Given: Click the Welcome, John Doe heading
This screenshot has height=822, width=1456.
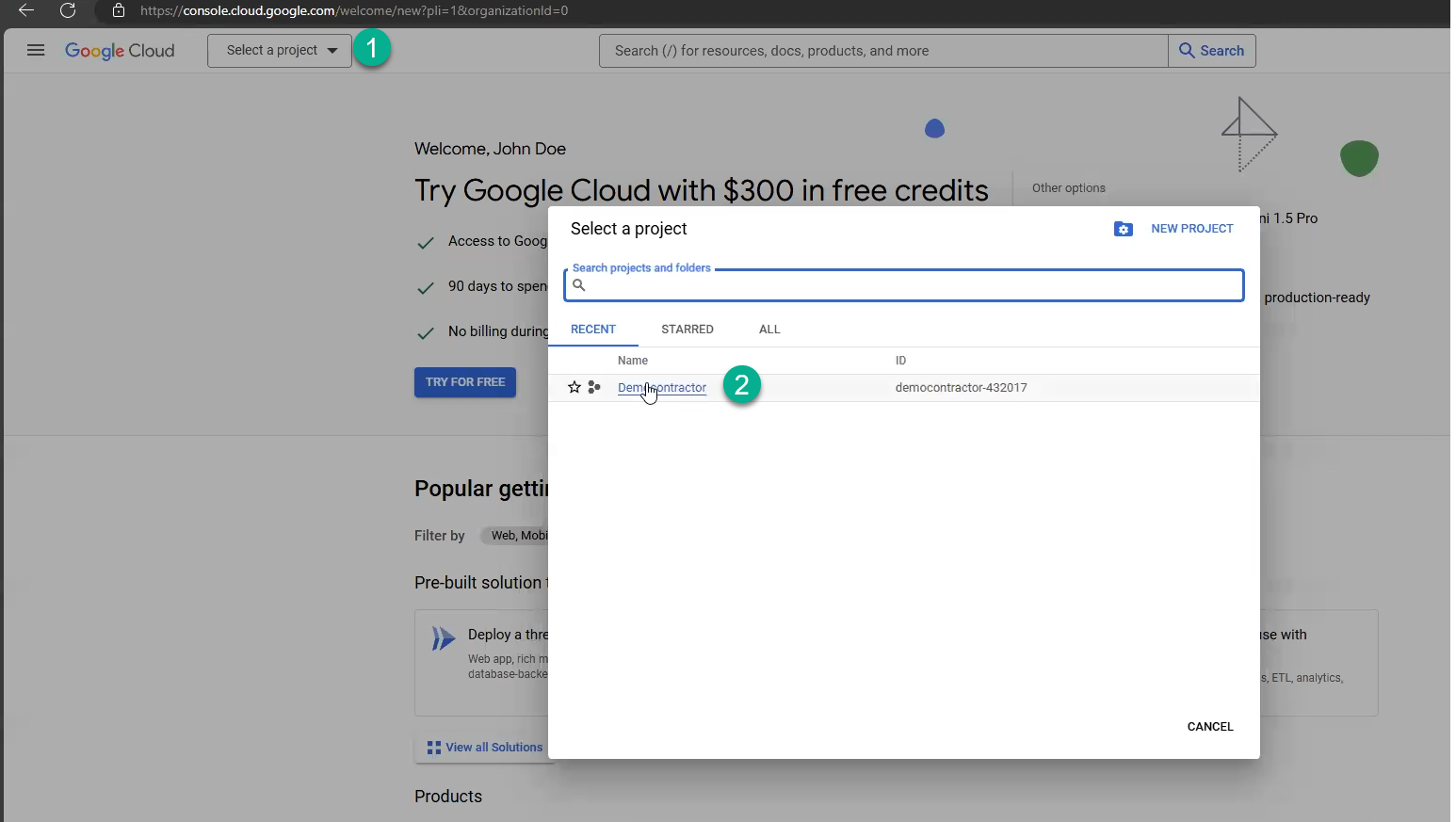Looking at the screenshot, I should [x=490, y=149].
